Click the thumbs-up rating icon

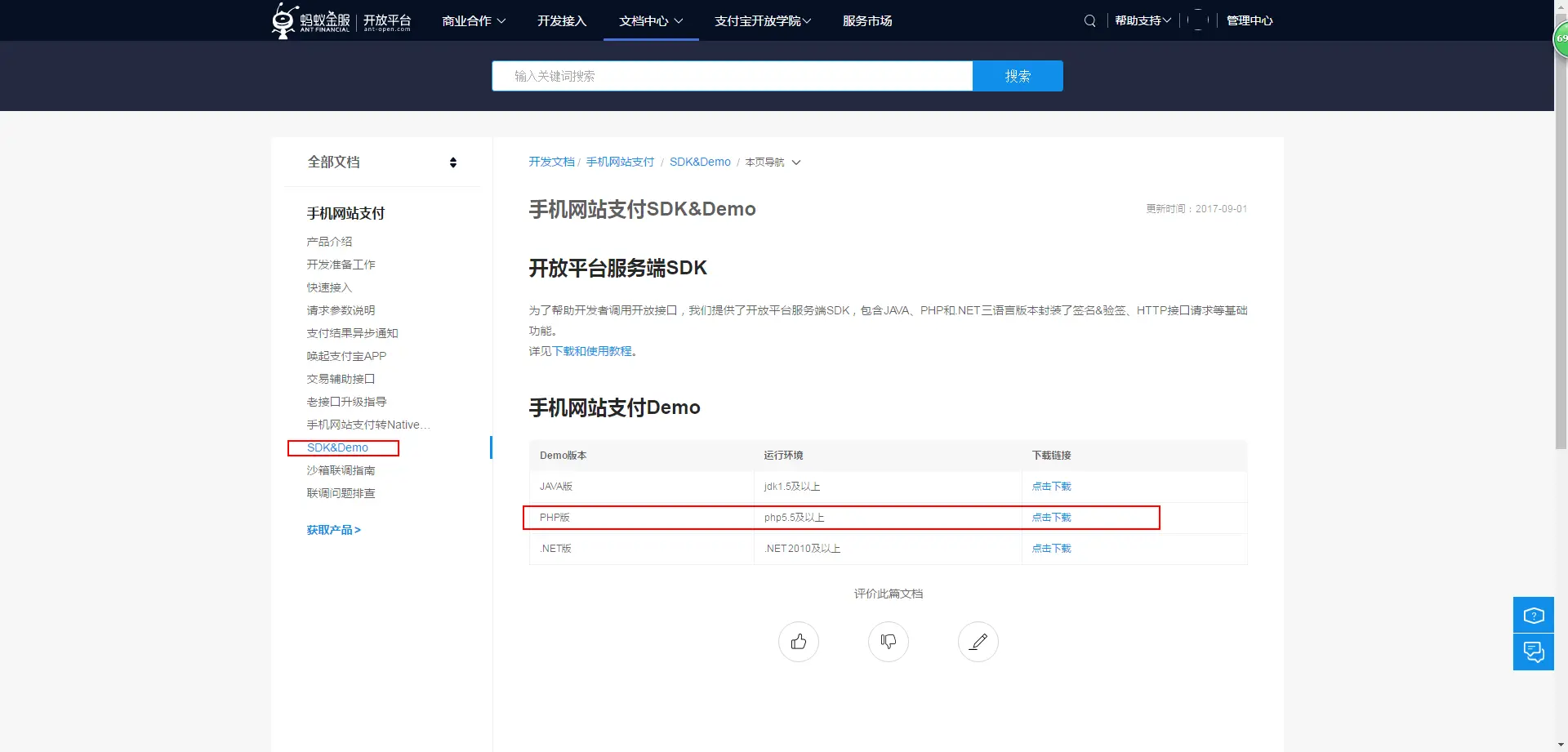(x=799, y=642)
